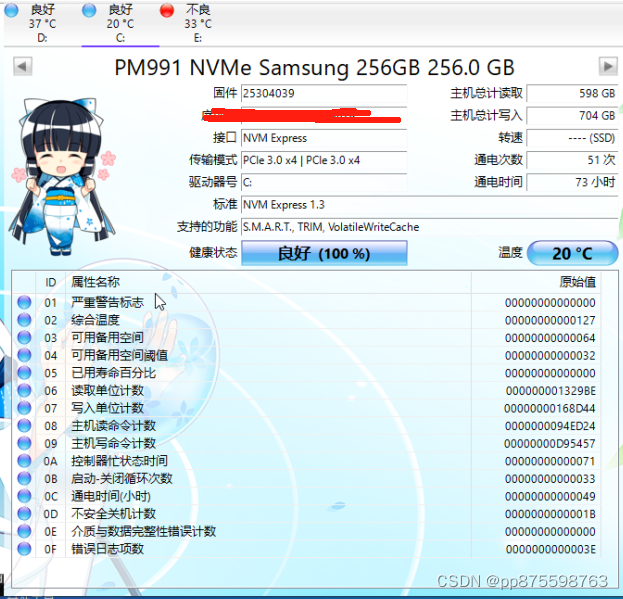Select the 启动-关闭循环次数 attribute name
The image size is (623, 599).
[x=122, y=478]
